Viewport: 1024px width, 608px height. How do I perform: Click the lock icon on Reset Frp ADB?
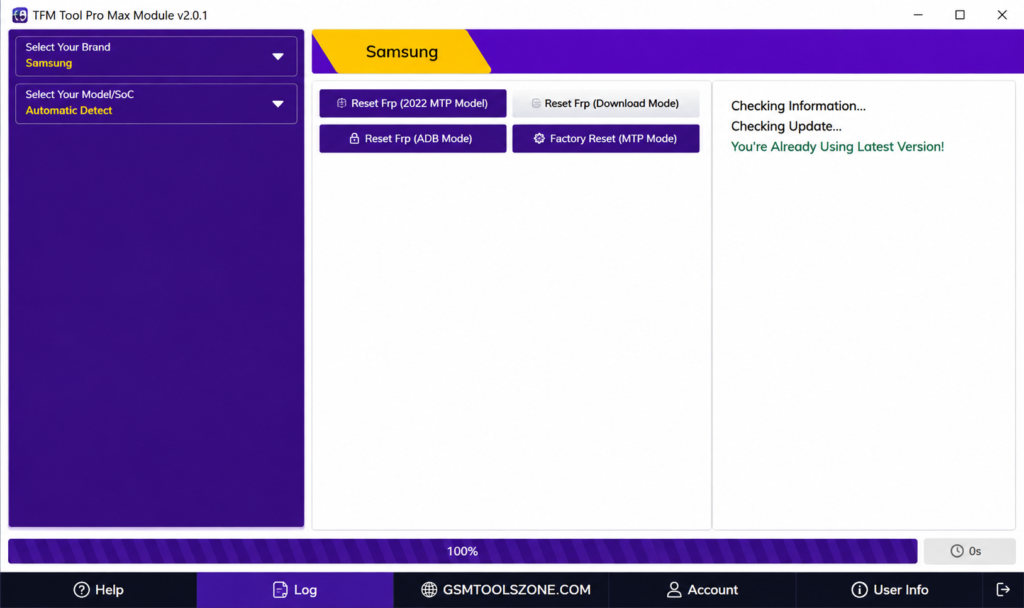click(354, 138)
